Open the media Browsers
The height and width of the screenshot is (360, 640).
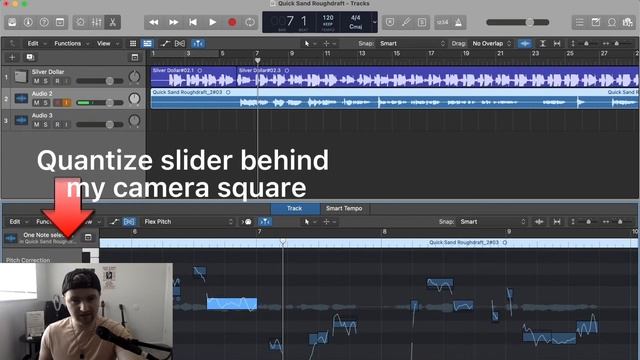pos(628,22)
